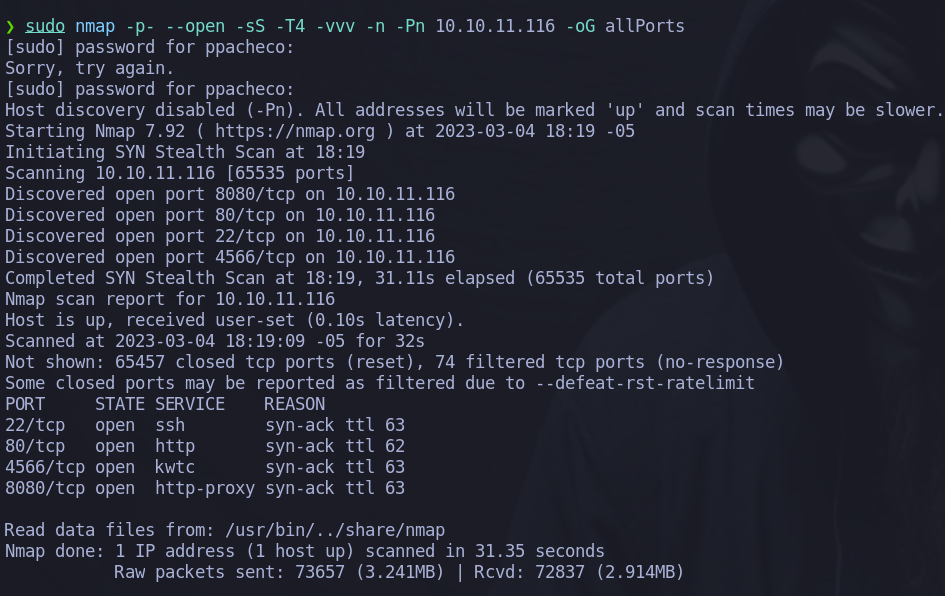Click the /usr/bin/../share/nmap path
This screenshot has width=945, height=596.
coord(335,530)
